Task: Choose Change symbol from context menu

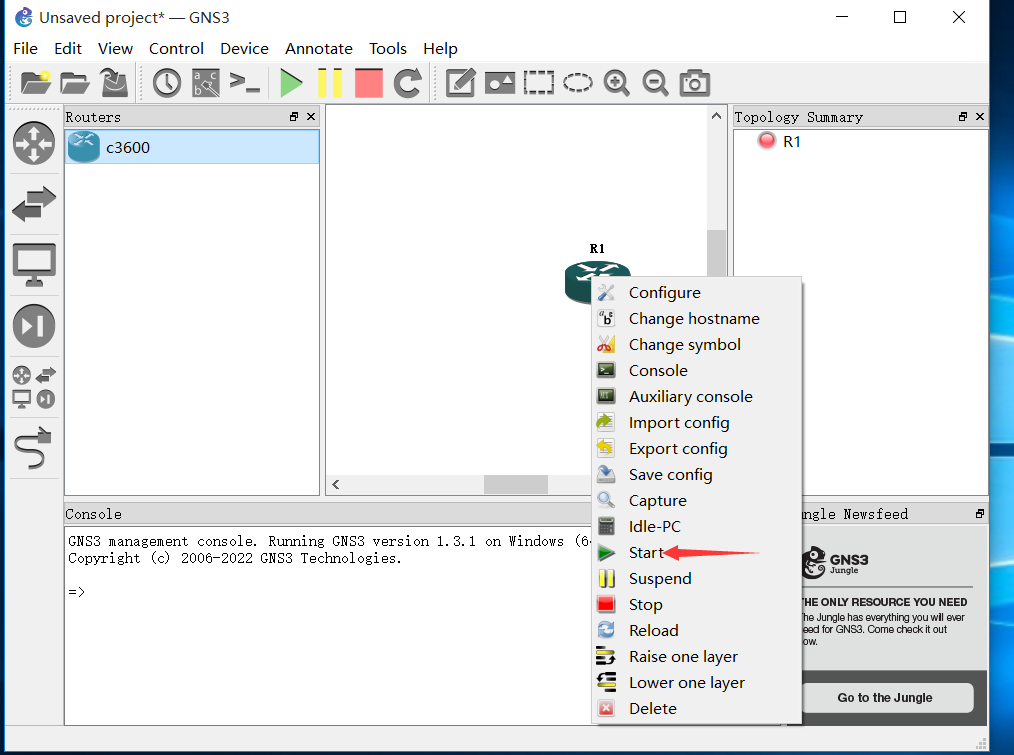Action: (696, 344)
